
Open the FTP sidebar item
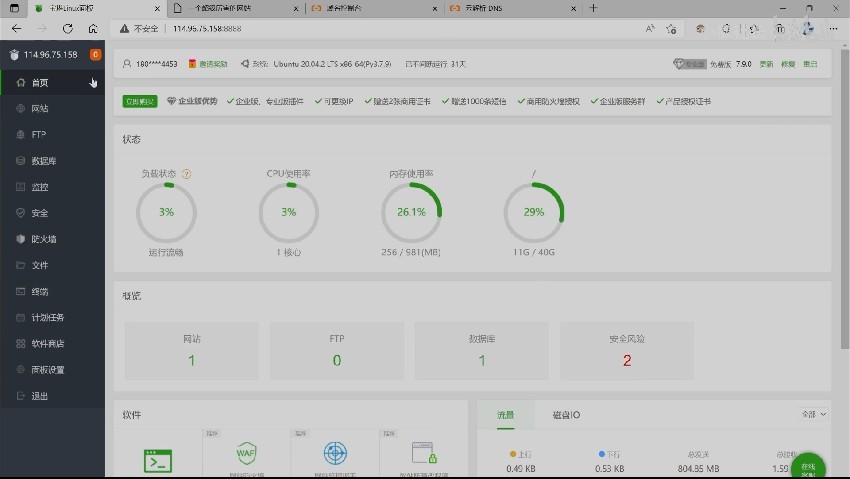click(x=53, y=134)
